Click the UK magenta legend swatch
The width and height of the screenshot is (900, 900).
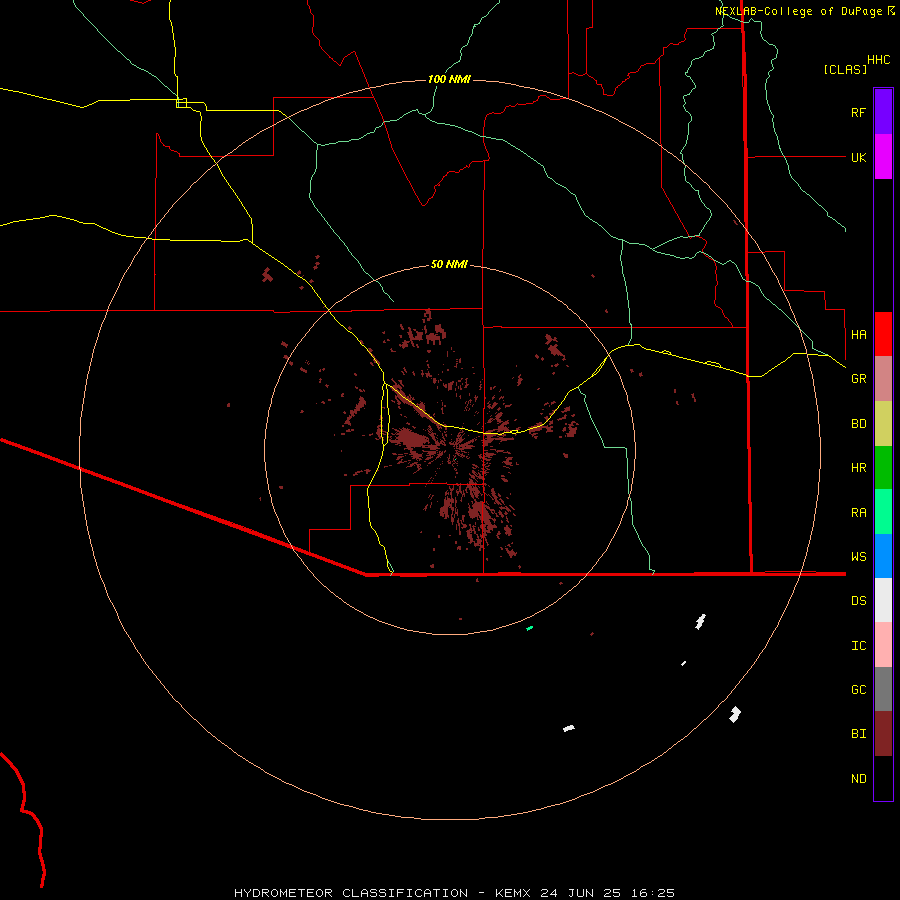pos(883,157)
